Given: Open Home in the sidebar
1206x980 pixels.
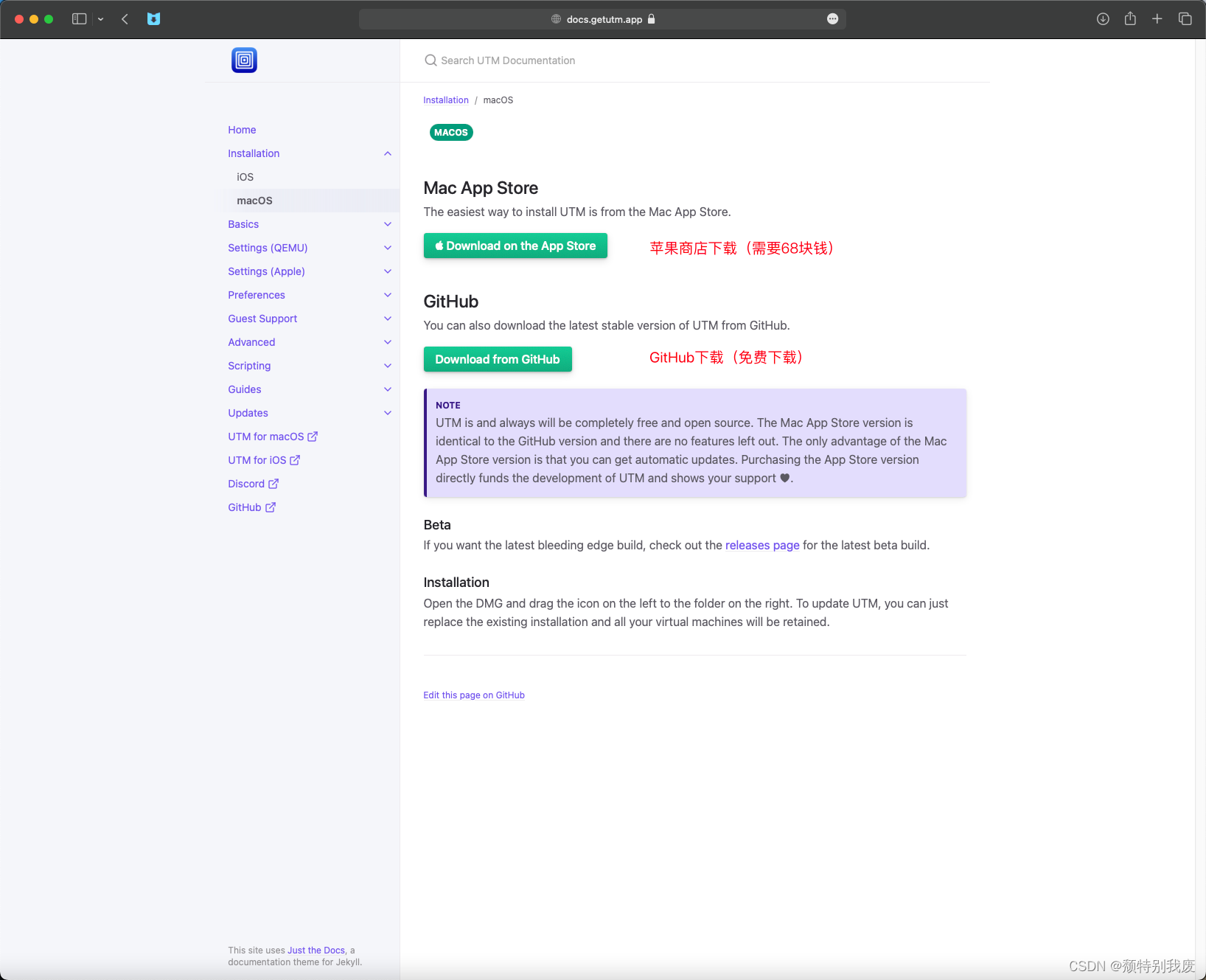Looking at the screenshot, I should 242,130.
